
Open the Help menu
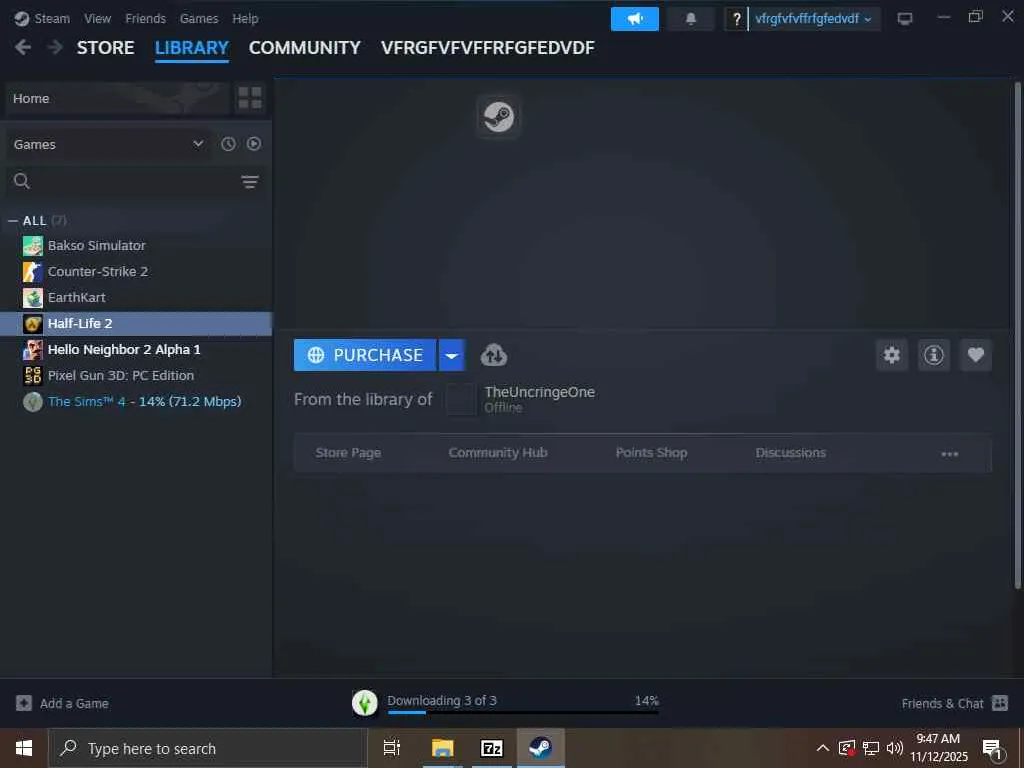click(245, 18)
